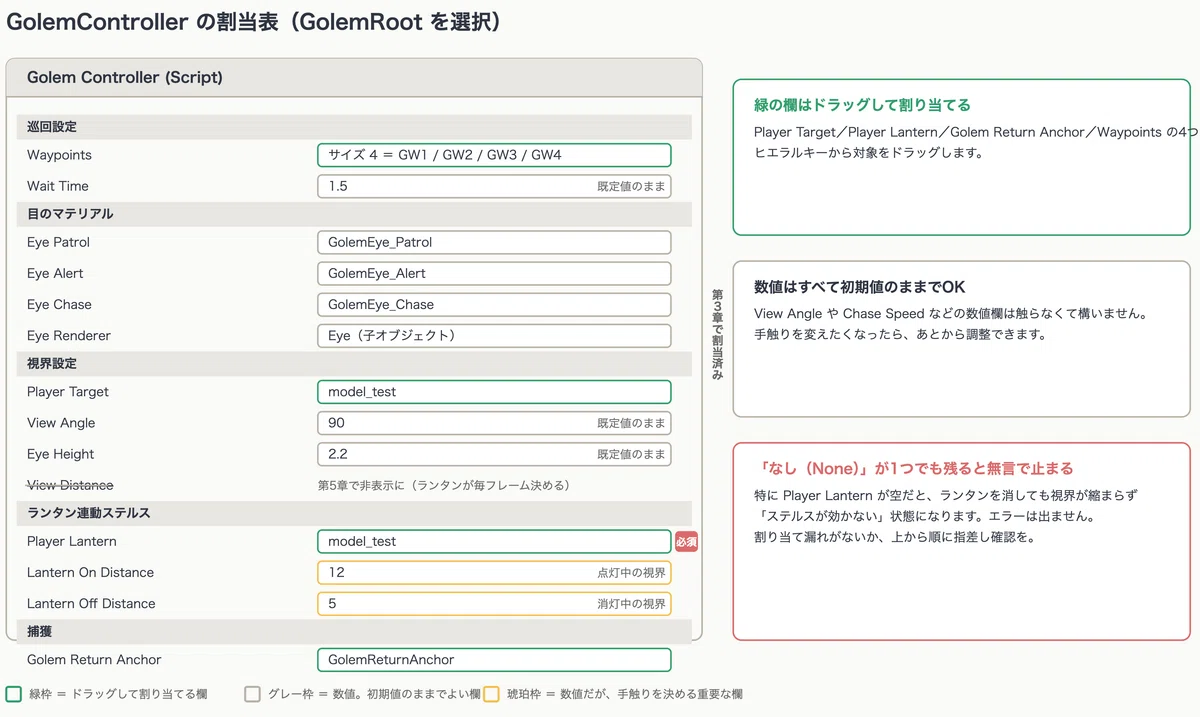Click the GolemEye_Patrol field
The image size is (1200, 717).
point(494,242)
